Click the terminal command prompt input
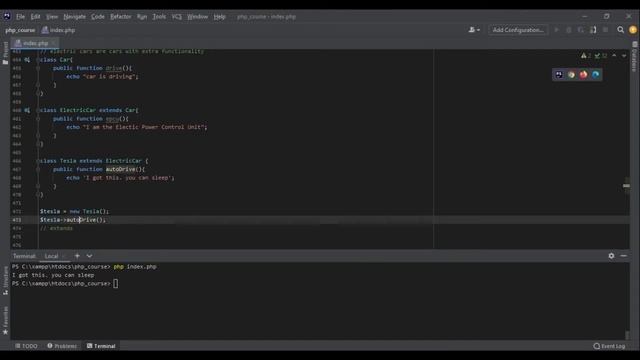The height and width of the screenshot is (360, 640). click(116, 284)
